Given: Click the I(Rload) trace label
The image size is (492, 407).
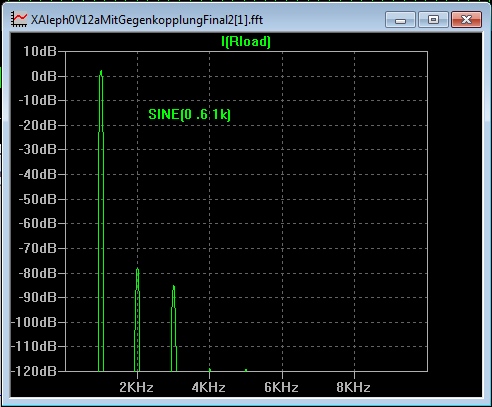Looking at the screenshot, I should pyautogui.click(x=246, y=42).
